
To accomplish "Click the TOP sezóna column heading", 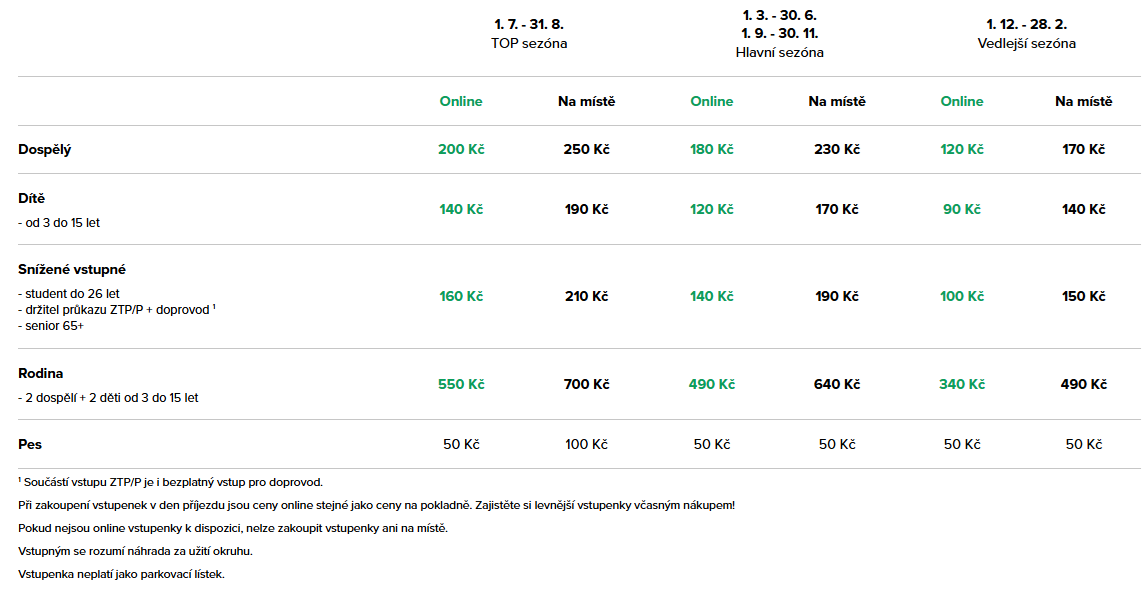I will [529, 43].
